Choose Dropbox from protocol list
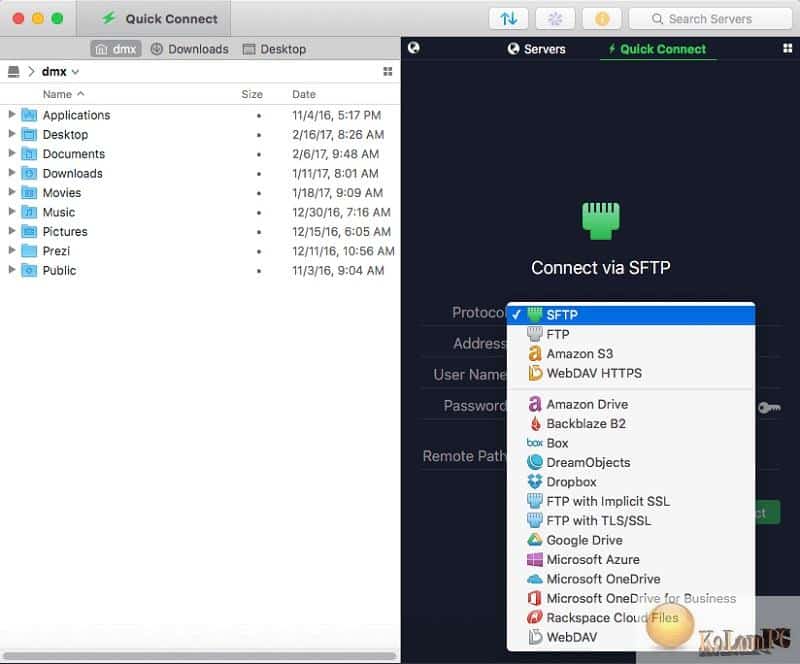800x664 pixels. [x=631, y=482]
